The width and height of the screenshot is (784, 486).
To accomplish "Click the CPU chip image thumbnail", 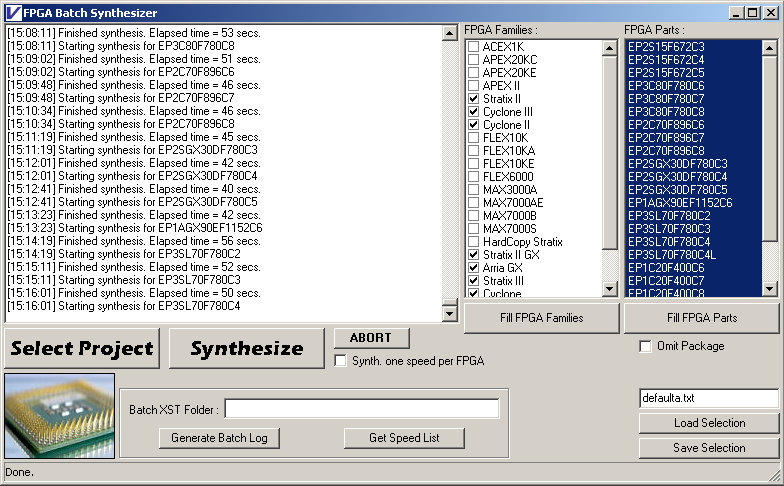I will tap(60, 416).
